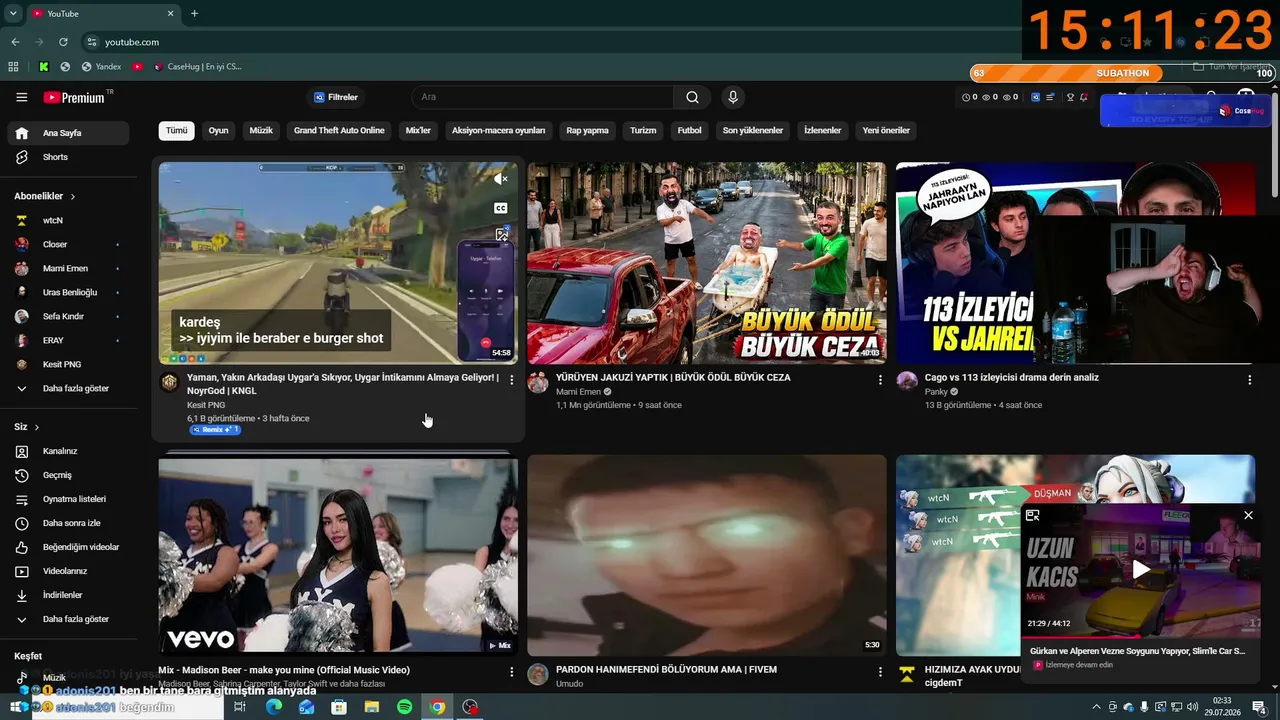Show hidden system tray icons
This screenshot has height=720, width=1280.
pos(1096,707)
